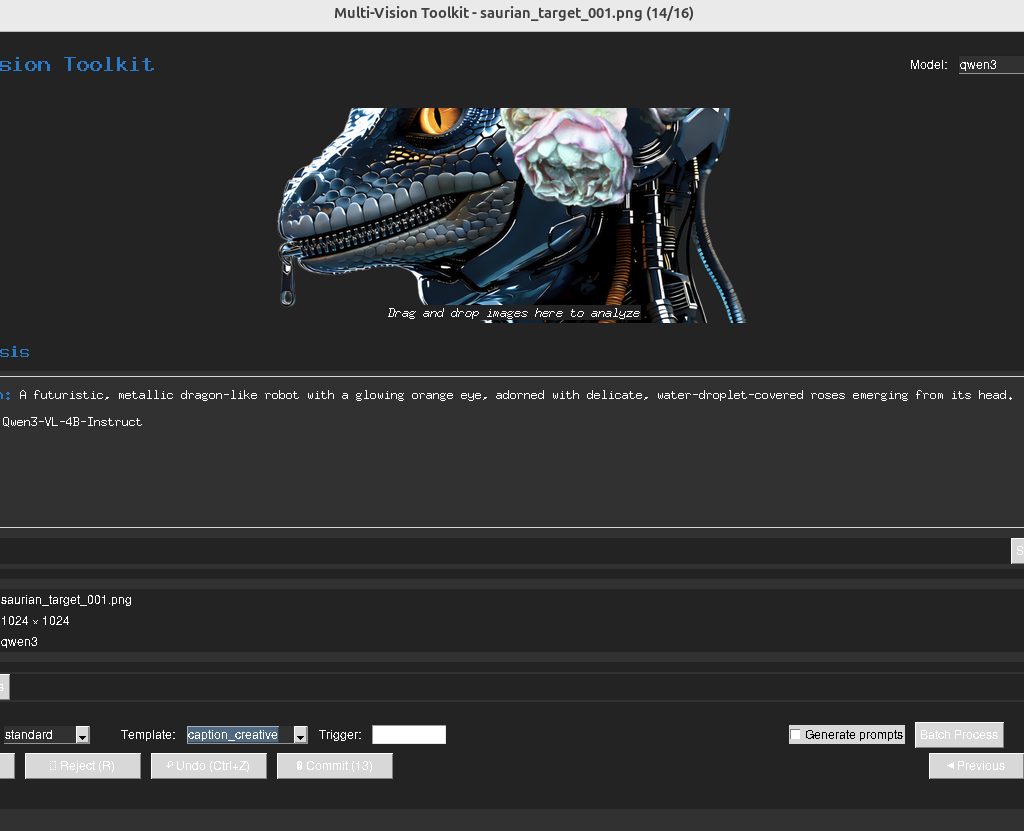The height and width of the screenshot is (831, 1024).
Task: Select the caption_creative template entry
Action: coord(232,734)
